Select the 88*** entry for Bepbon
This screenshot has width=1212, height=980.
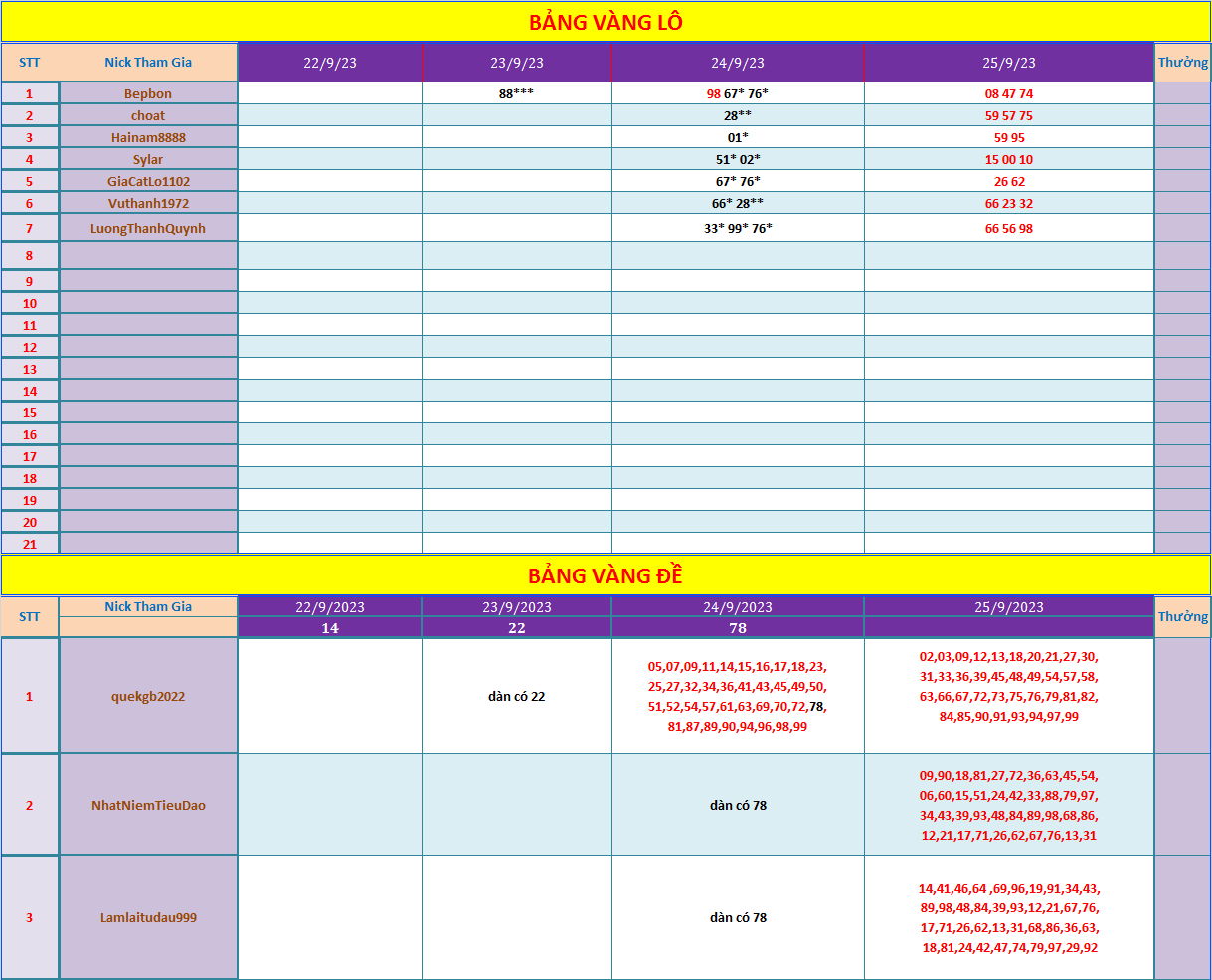click(x=517, y=93)
